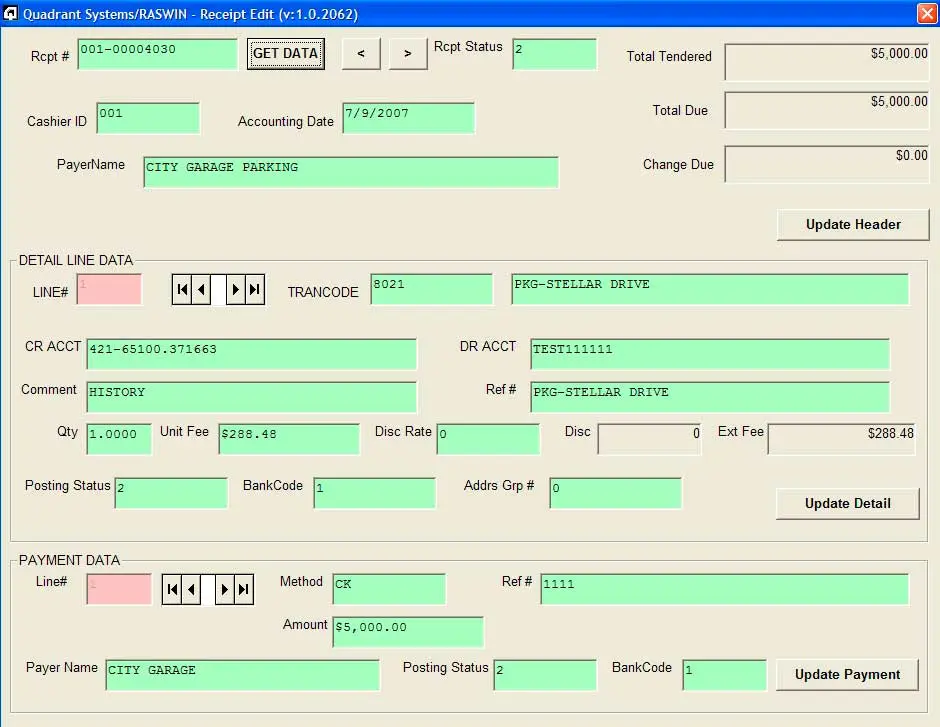Click Update Header button
Screen dimensions: 940x727
pos(853,225)
